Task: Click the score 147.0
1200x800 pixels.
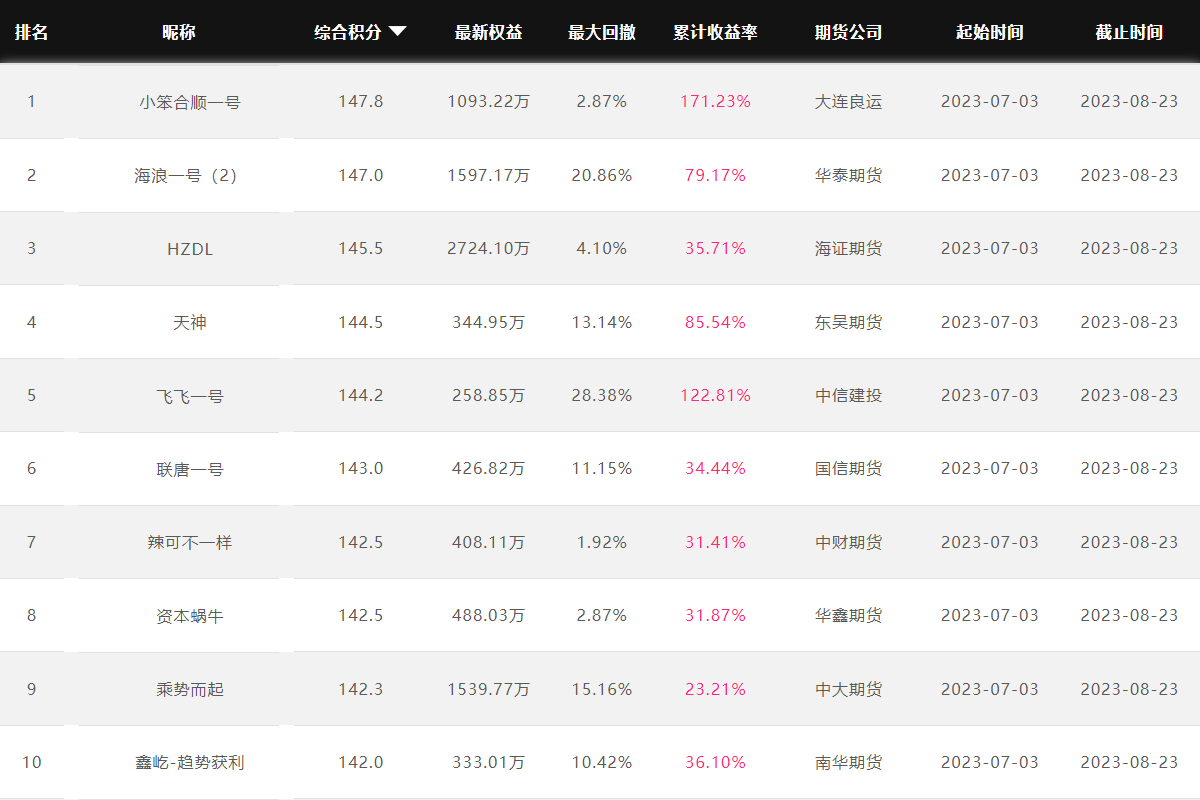Action: pyautogui.click(x=360, y=175)
